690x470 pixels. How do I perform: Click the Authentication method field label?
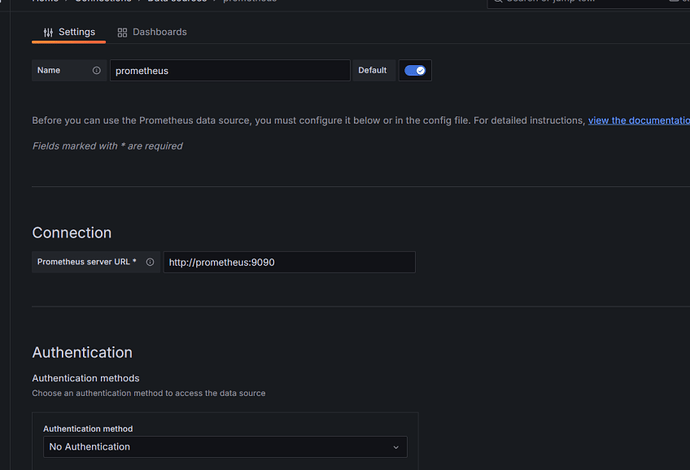pos(88,429)
